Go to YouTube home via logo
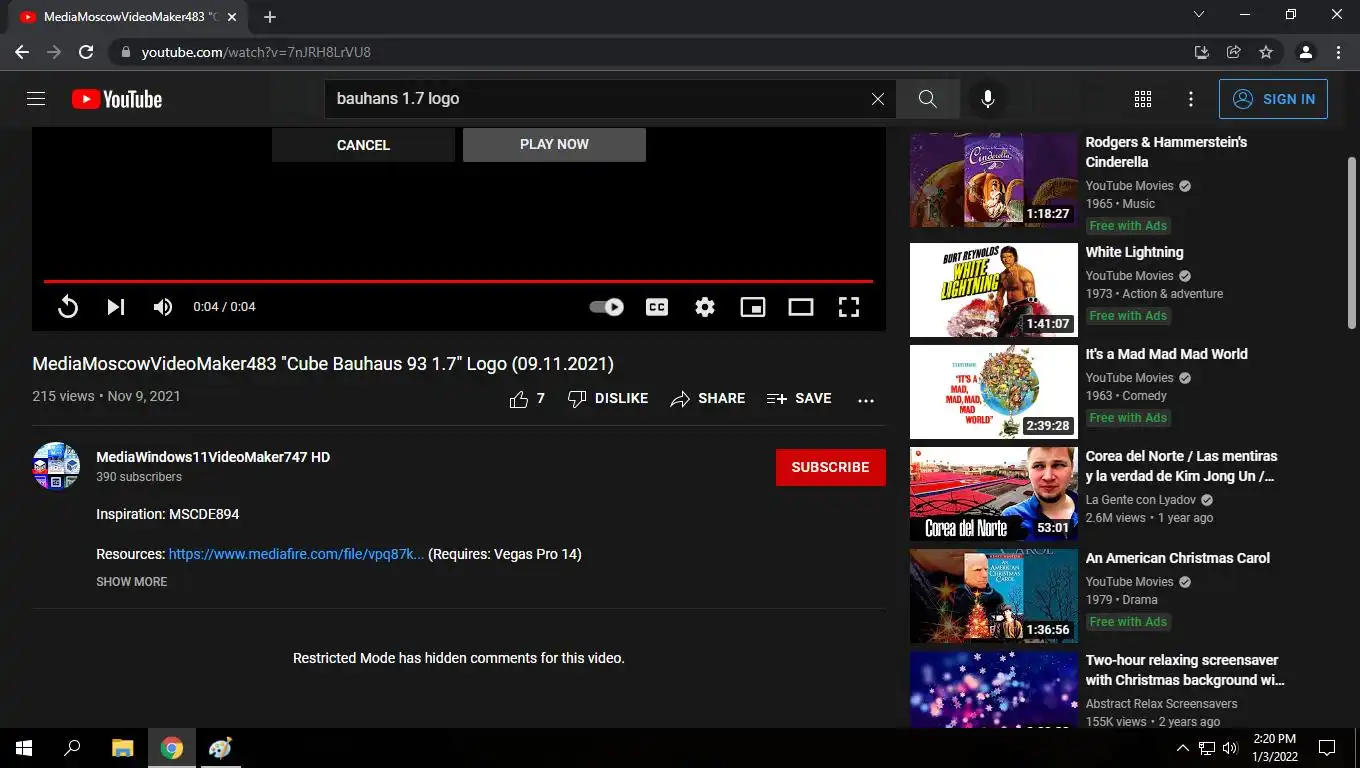This screenshot has height=768, width=1360. (117, 99)
